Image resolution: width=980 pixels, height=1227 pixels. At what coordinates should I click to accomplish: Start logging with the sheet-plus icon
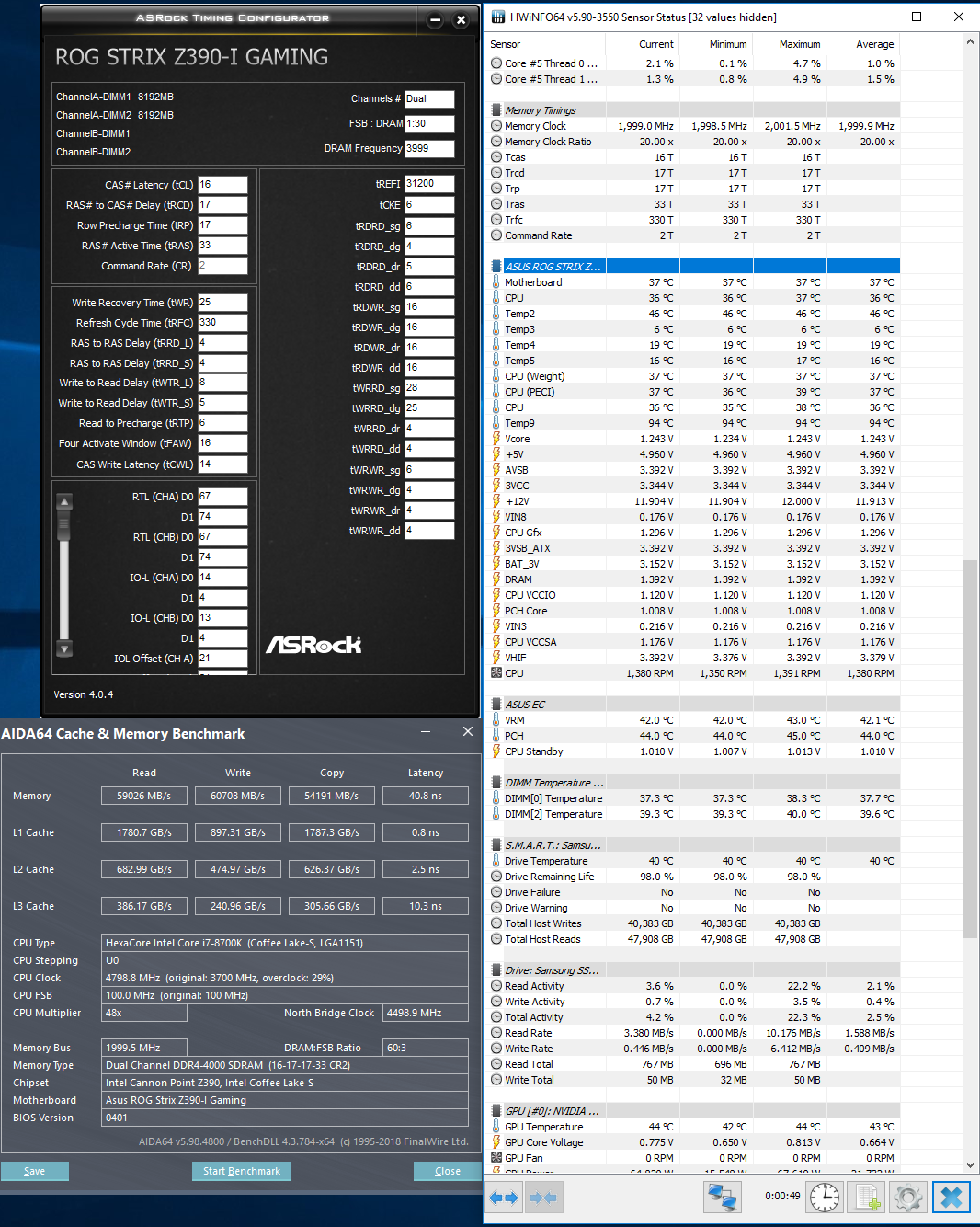pyautogui.click(x=868, y=1197)
